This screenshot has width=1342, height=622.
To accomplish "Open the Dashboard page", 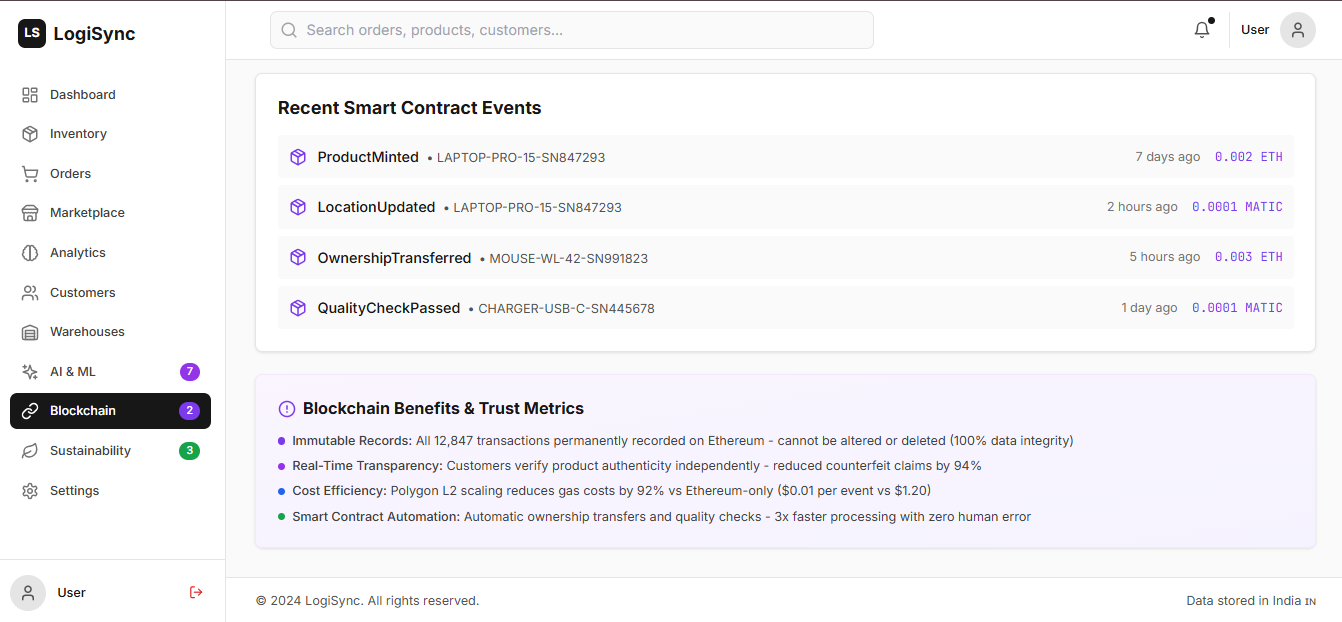I will 83,95.
